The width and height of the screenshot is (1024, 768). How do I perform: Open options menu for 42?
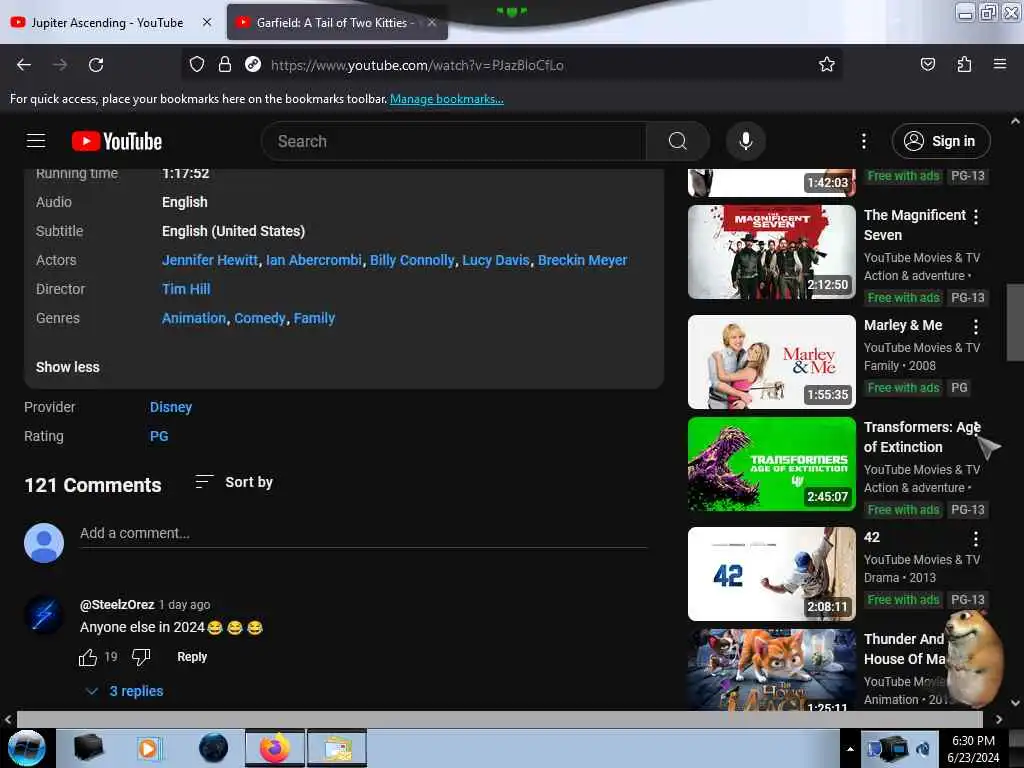point(976,539)
